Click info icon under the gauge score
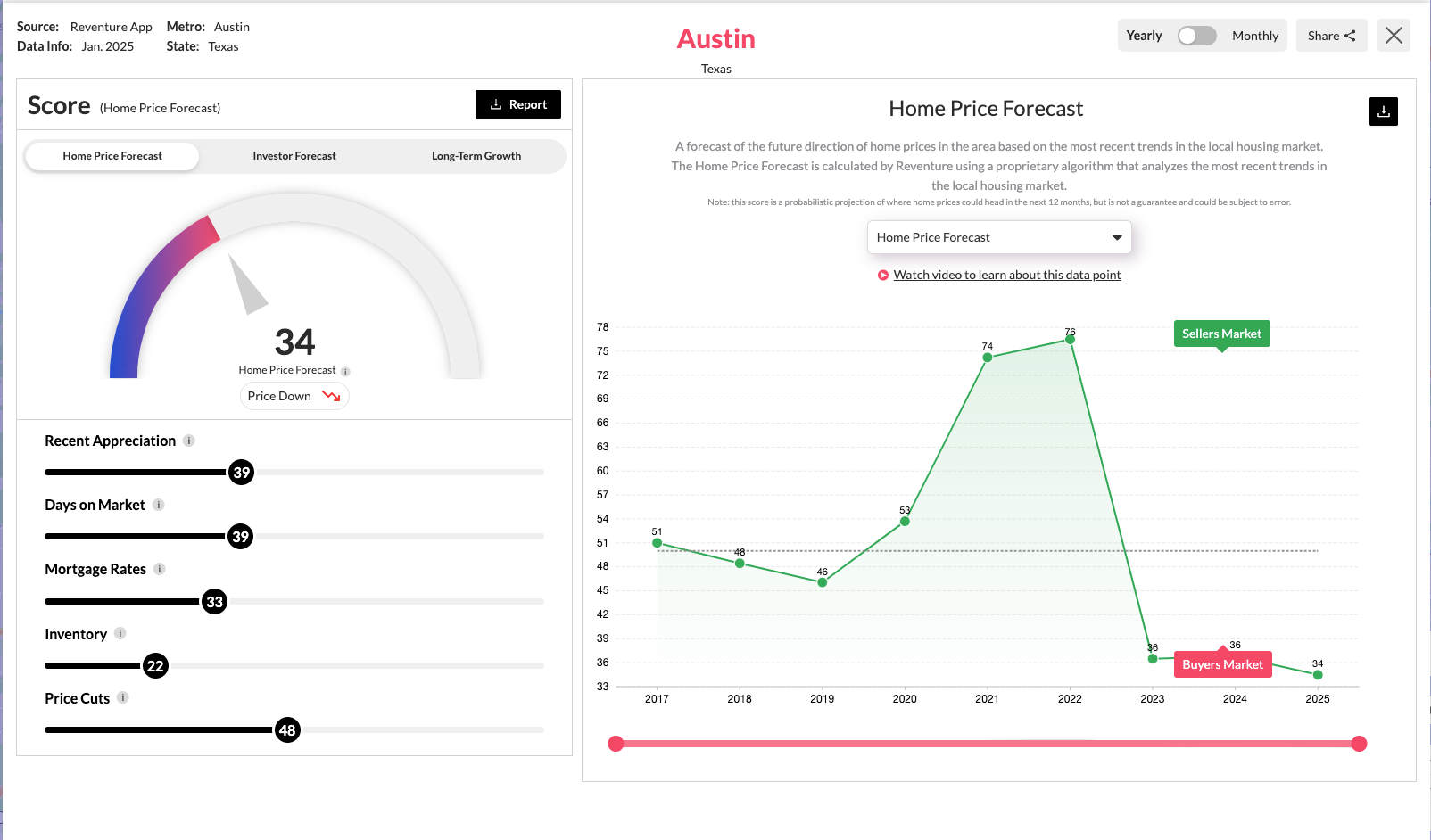 345,371
